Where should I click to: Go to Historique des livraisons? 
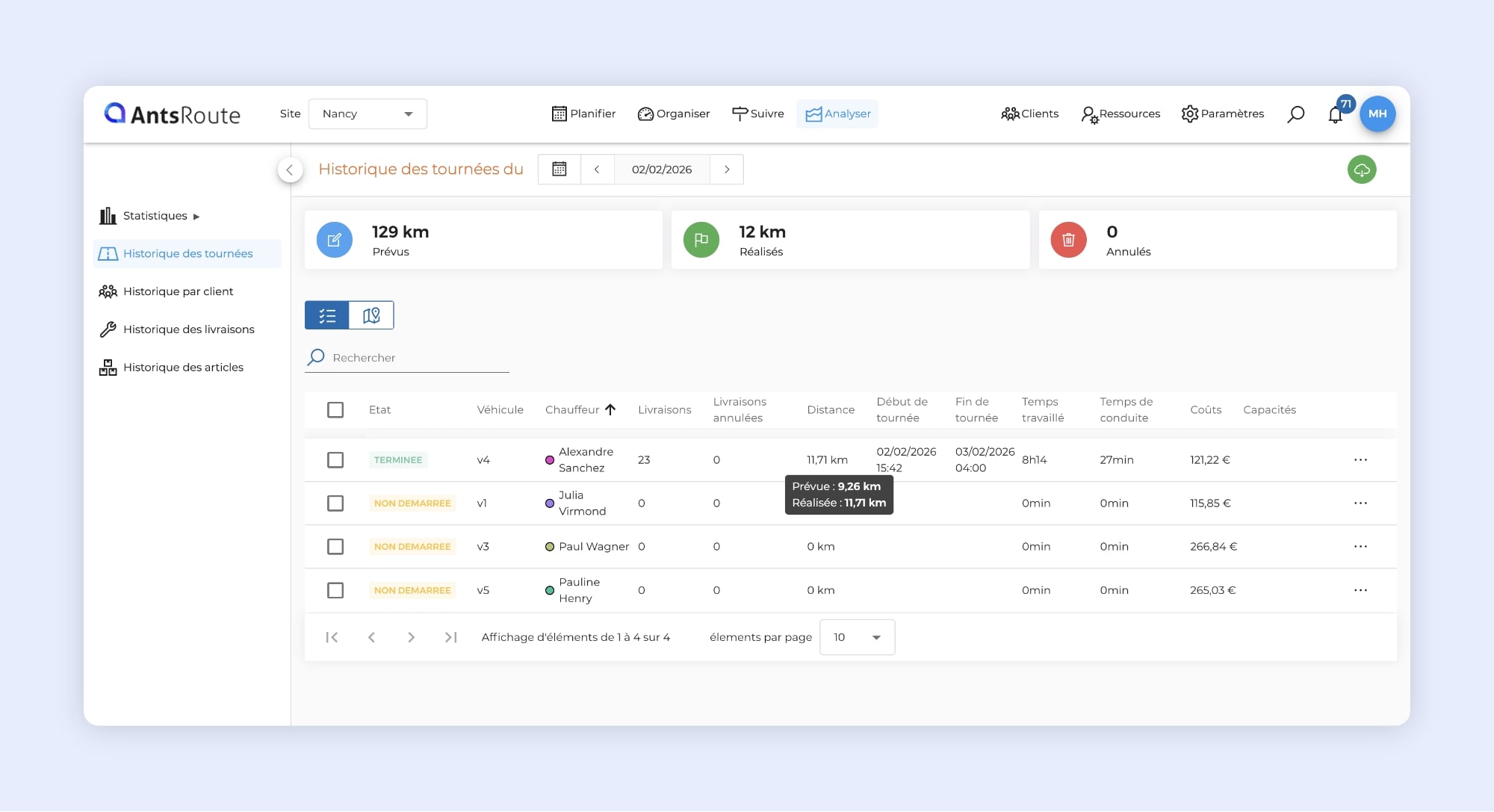[188, 329]
